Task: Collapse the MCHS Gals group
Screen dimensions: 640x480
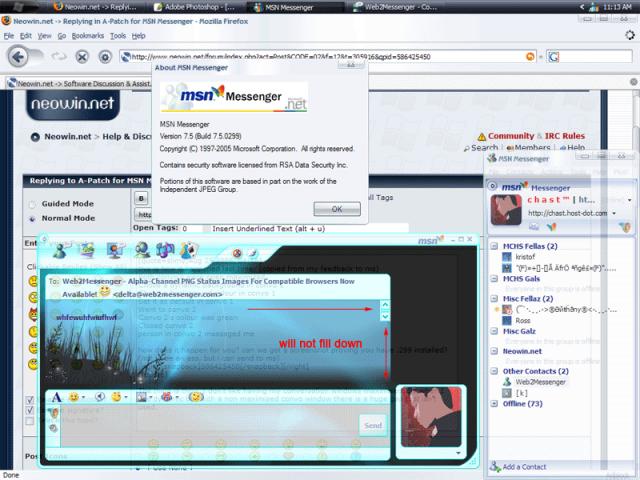Action: tap(494, 279)
